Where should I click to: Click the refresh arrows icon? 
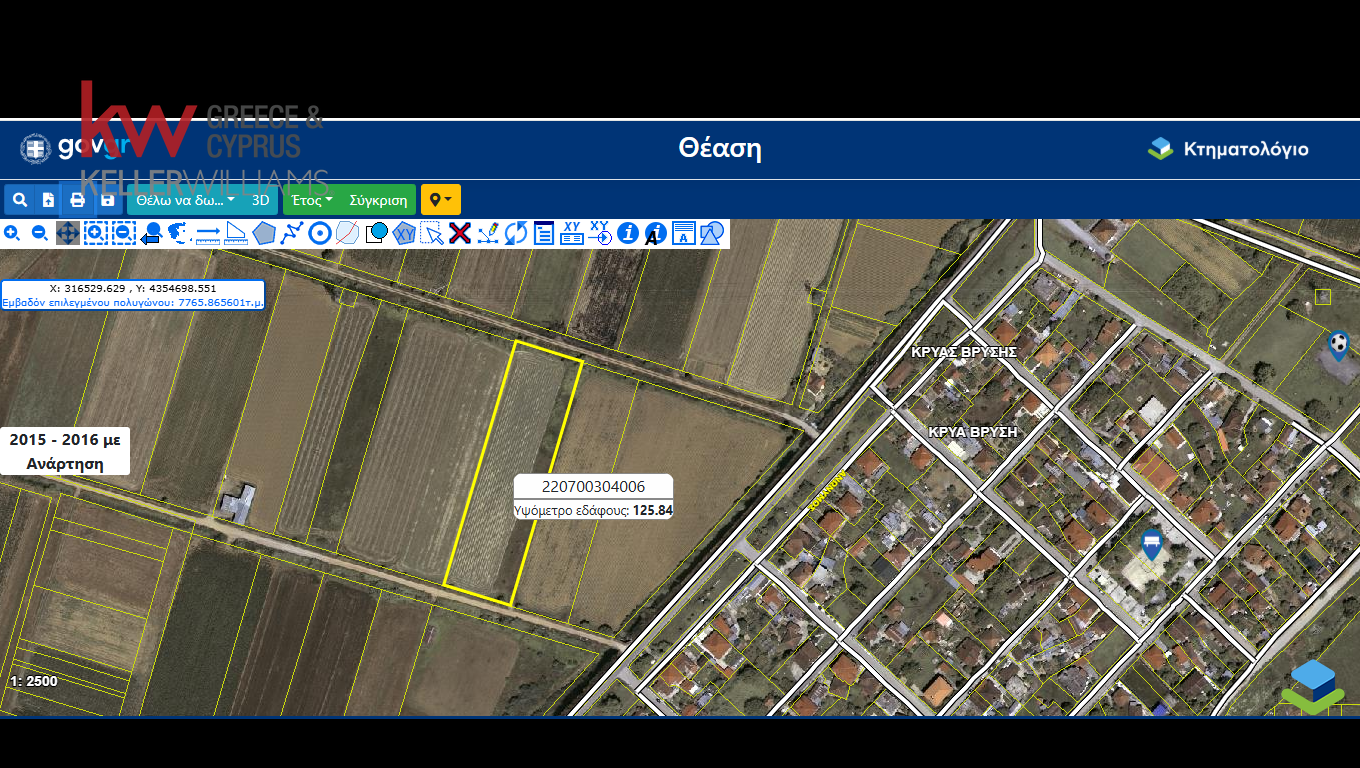point(516,233)
